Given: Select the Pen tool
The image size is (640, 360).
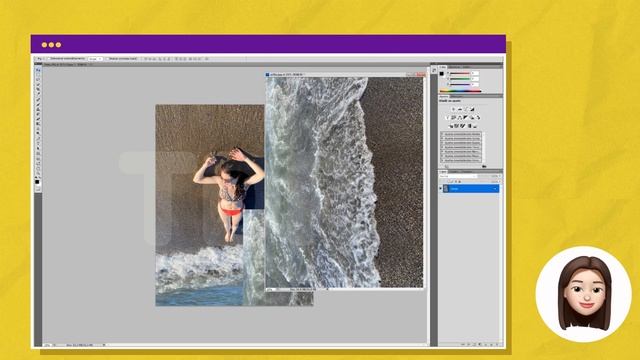Looking at the screenshot, I should tap(38, 138).
